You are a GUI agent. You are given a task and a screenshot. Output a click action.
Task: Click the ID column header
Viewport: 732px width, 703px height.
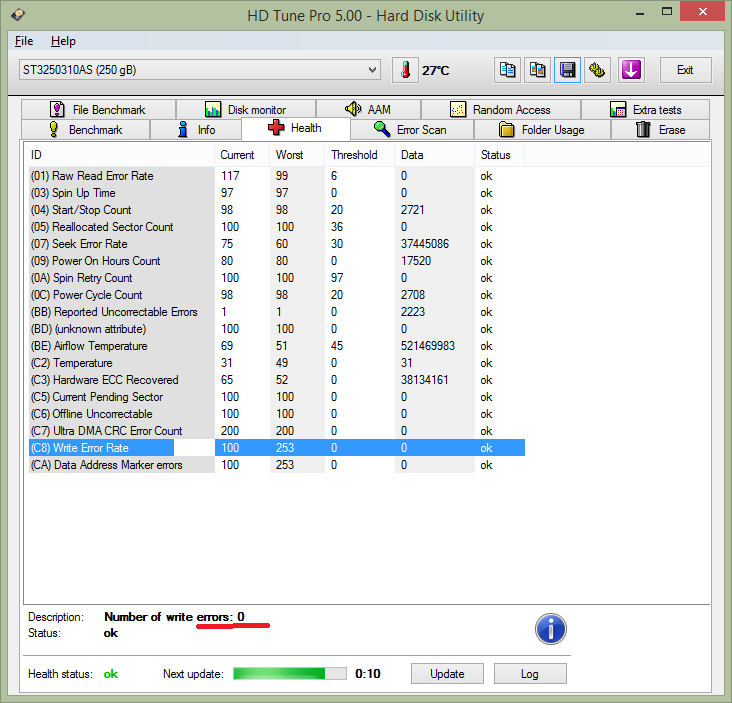click(x=120, y=155)
